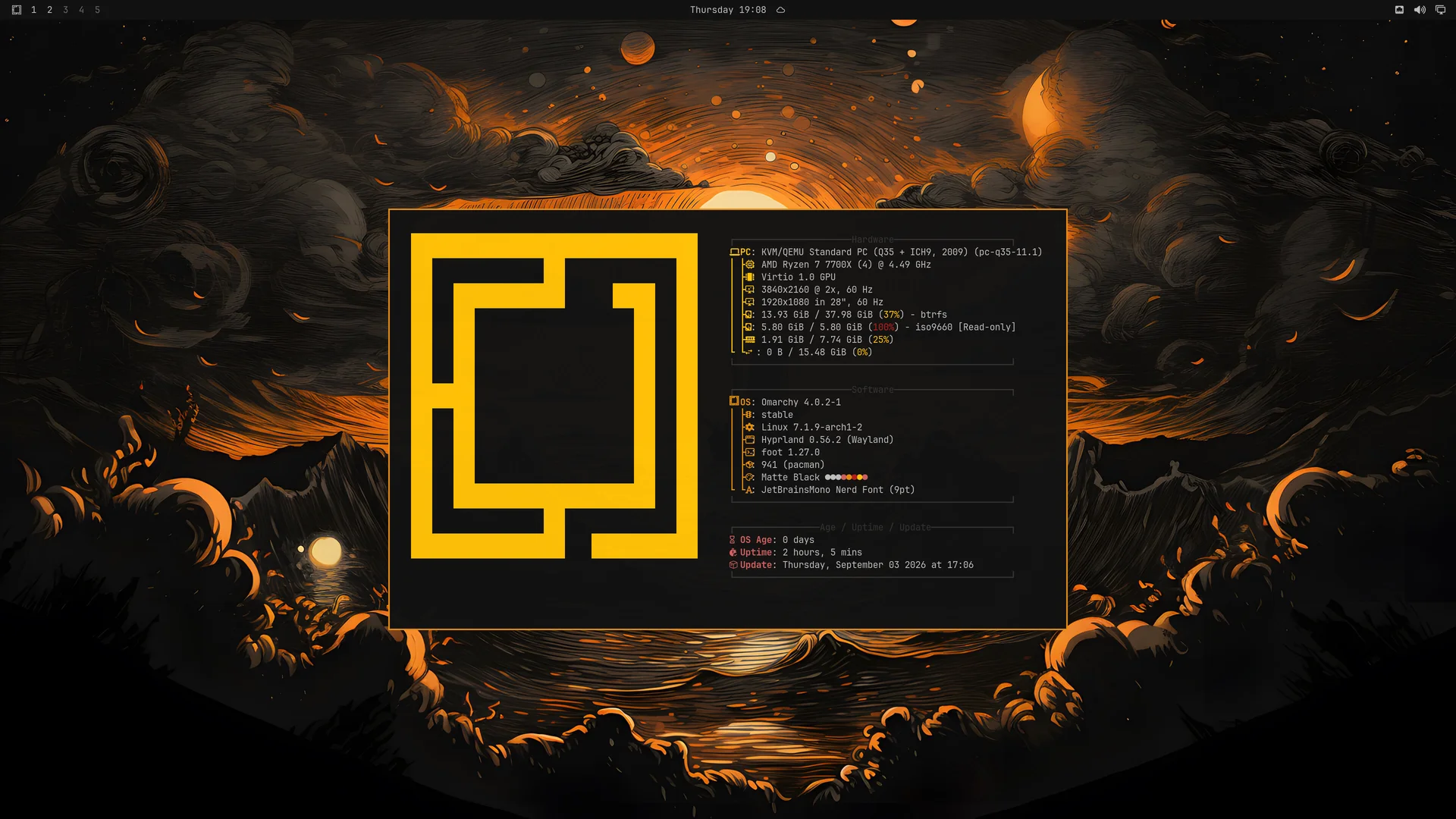Open the Omarchy menu icon in top bar
Image resolution: width=1456 pixels, height=819 pixels.
pyautogui.click(x=16, y=10)
